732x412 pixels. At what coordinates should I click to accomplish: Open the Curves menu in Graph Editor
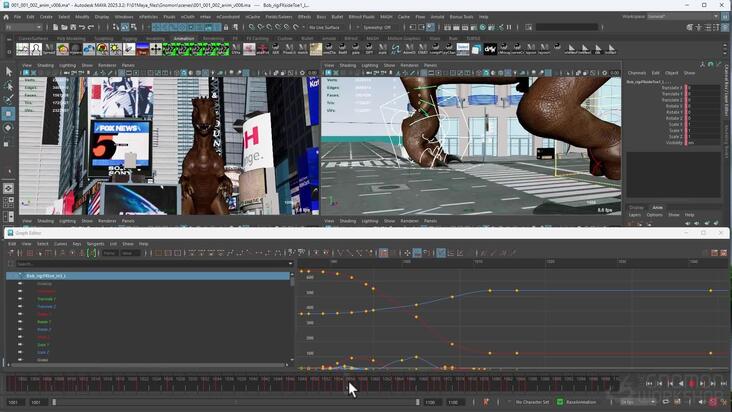60,244
